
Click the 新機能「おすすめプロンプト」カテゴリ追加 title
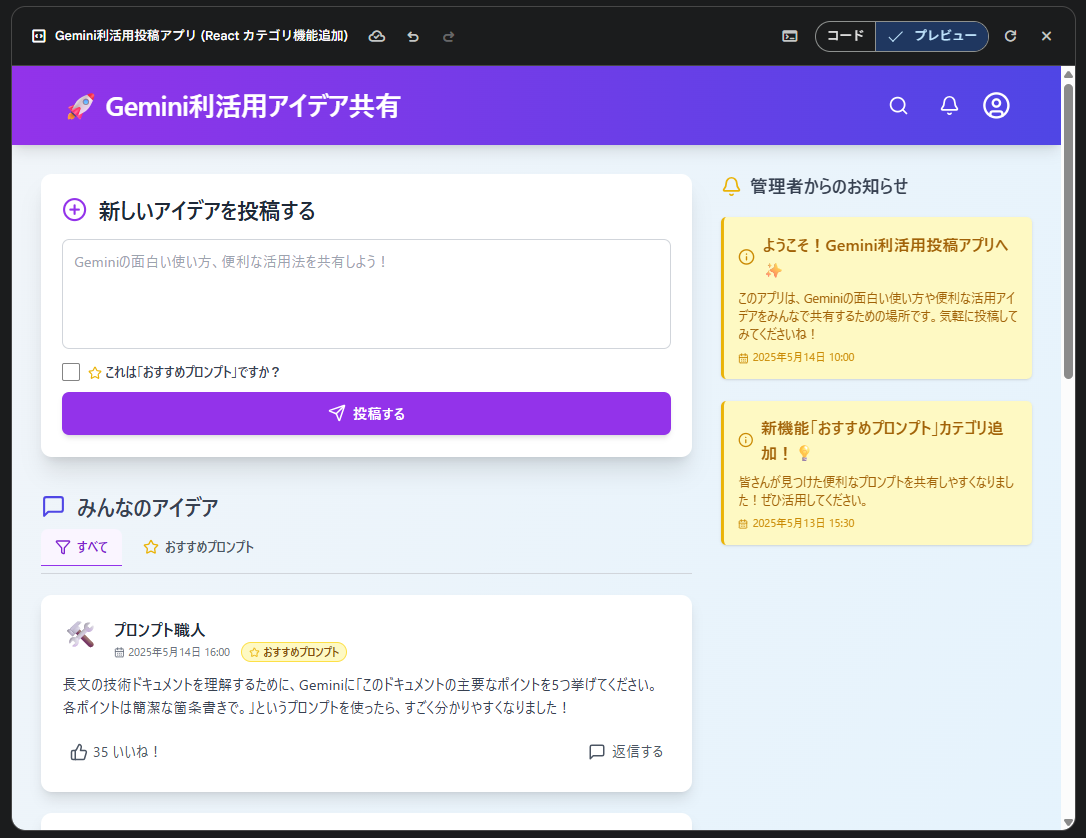[882, 440]
